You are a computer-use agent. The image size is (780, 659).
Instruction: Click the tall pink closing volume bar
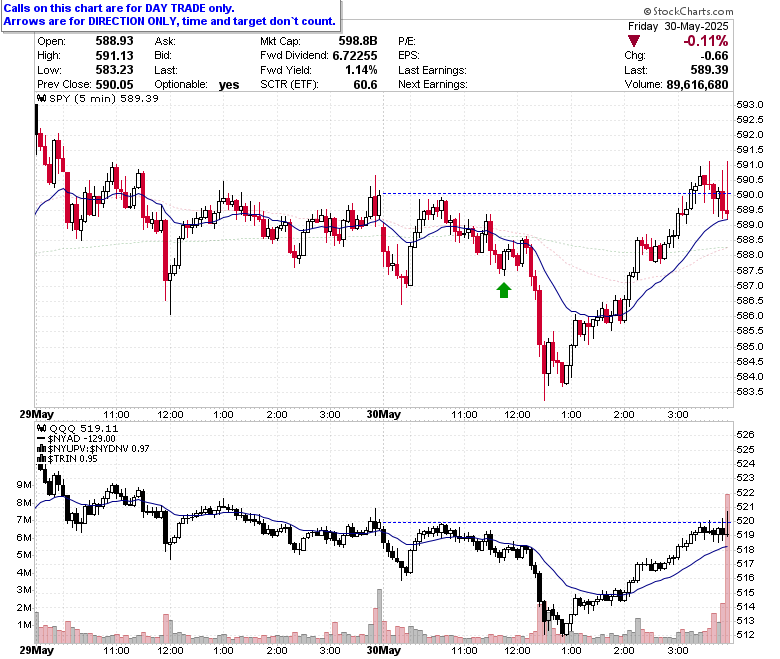pyautogui.click(x=727, y=568)
